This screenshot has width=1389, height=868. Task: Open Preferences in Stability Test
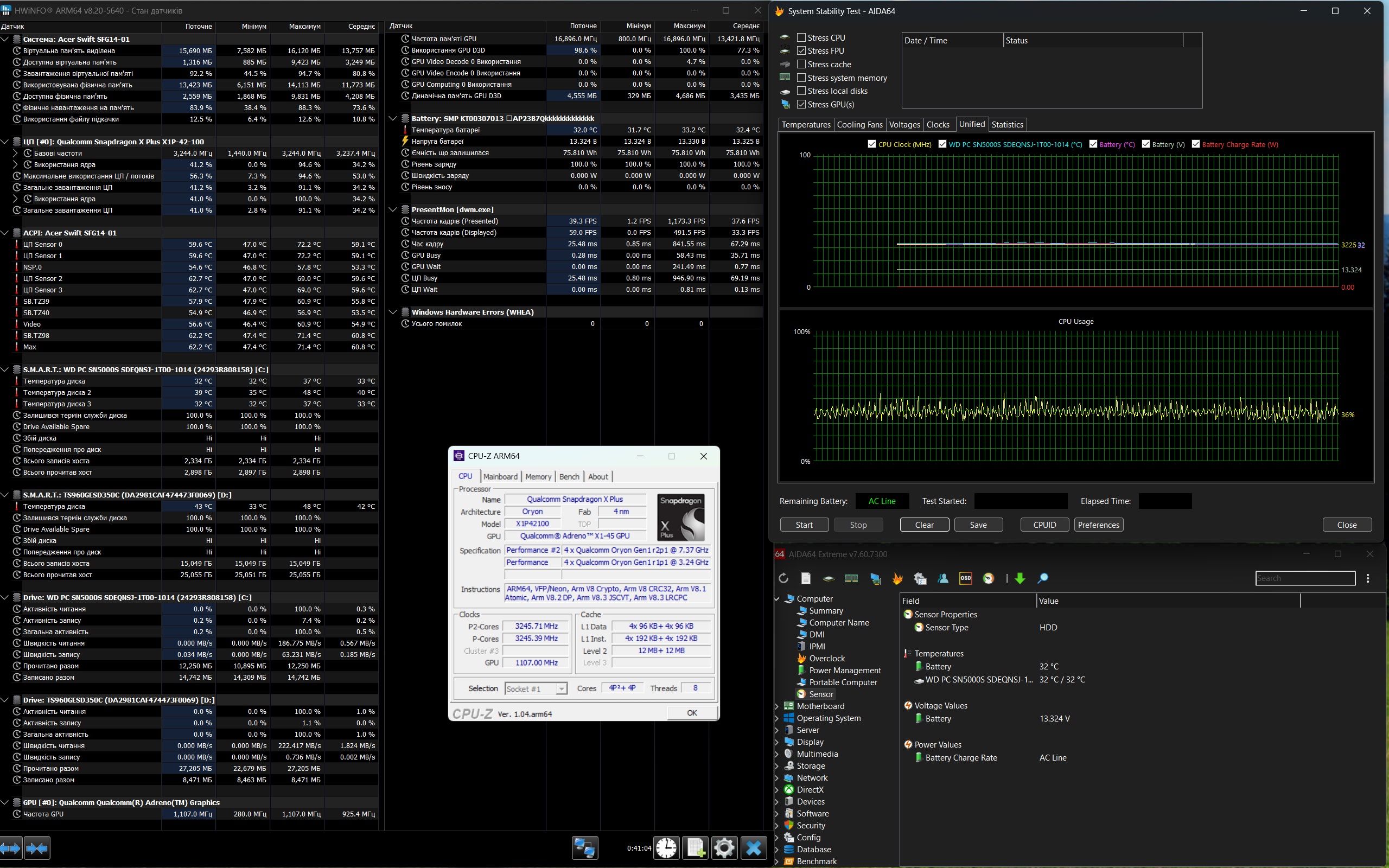click(x=1098, y=525)
